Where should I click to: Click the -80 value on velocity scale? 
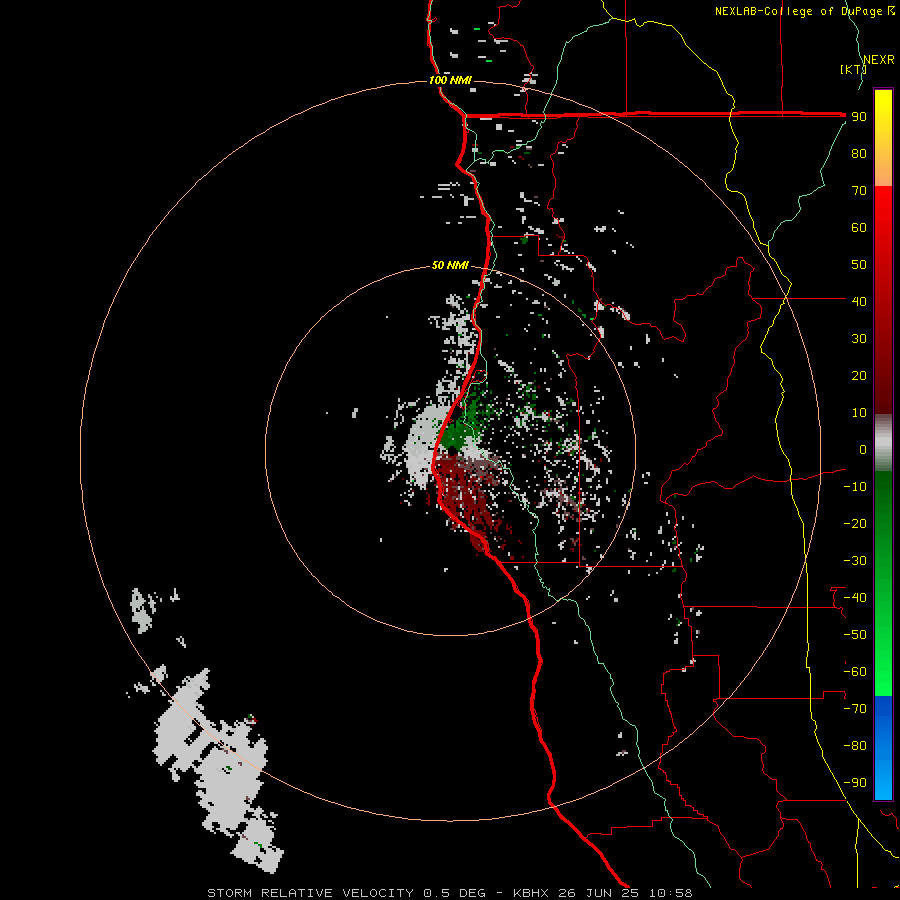855,746
